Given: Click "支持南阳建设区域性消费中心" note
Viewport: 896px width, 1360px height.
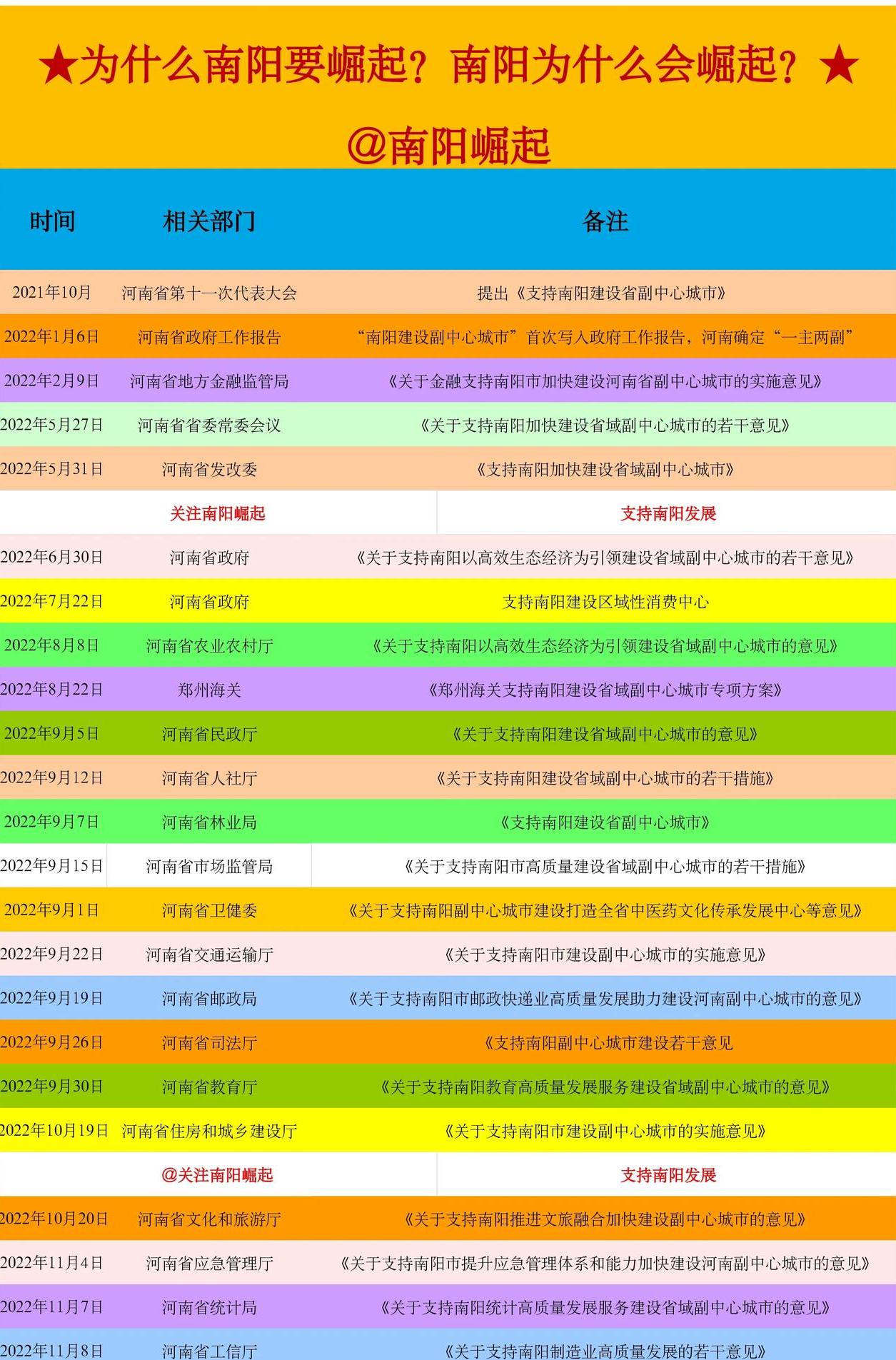Looking at the screenshot, I should pos(605,603).
